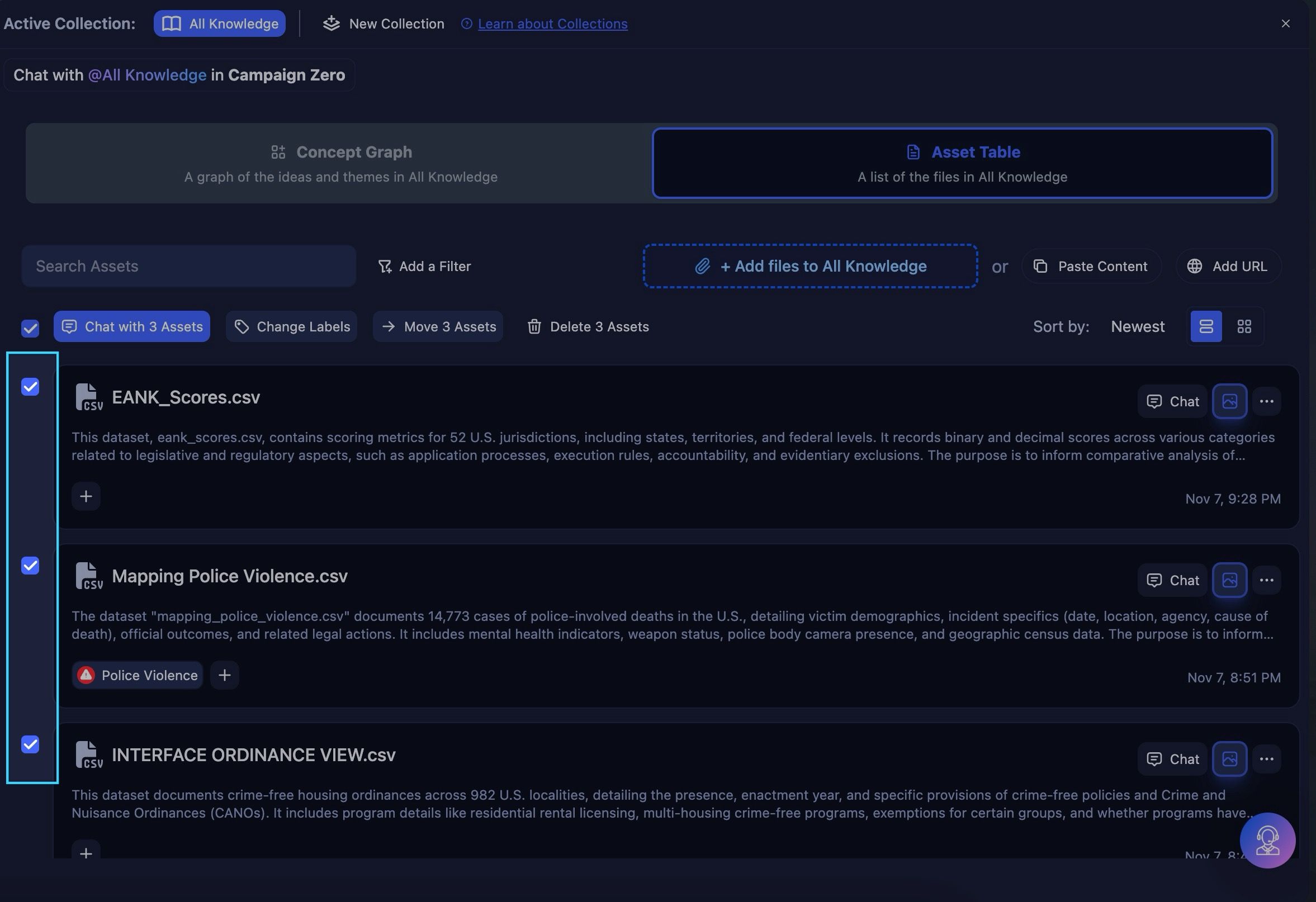1316x902 pixels.
Task: Open more options for Mapping Police Violence.csv
Action: coord(1267,580)
